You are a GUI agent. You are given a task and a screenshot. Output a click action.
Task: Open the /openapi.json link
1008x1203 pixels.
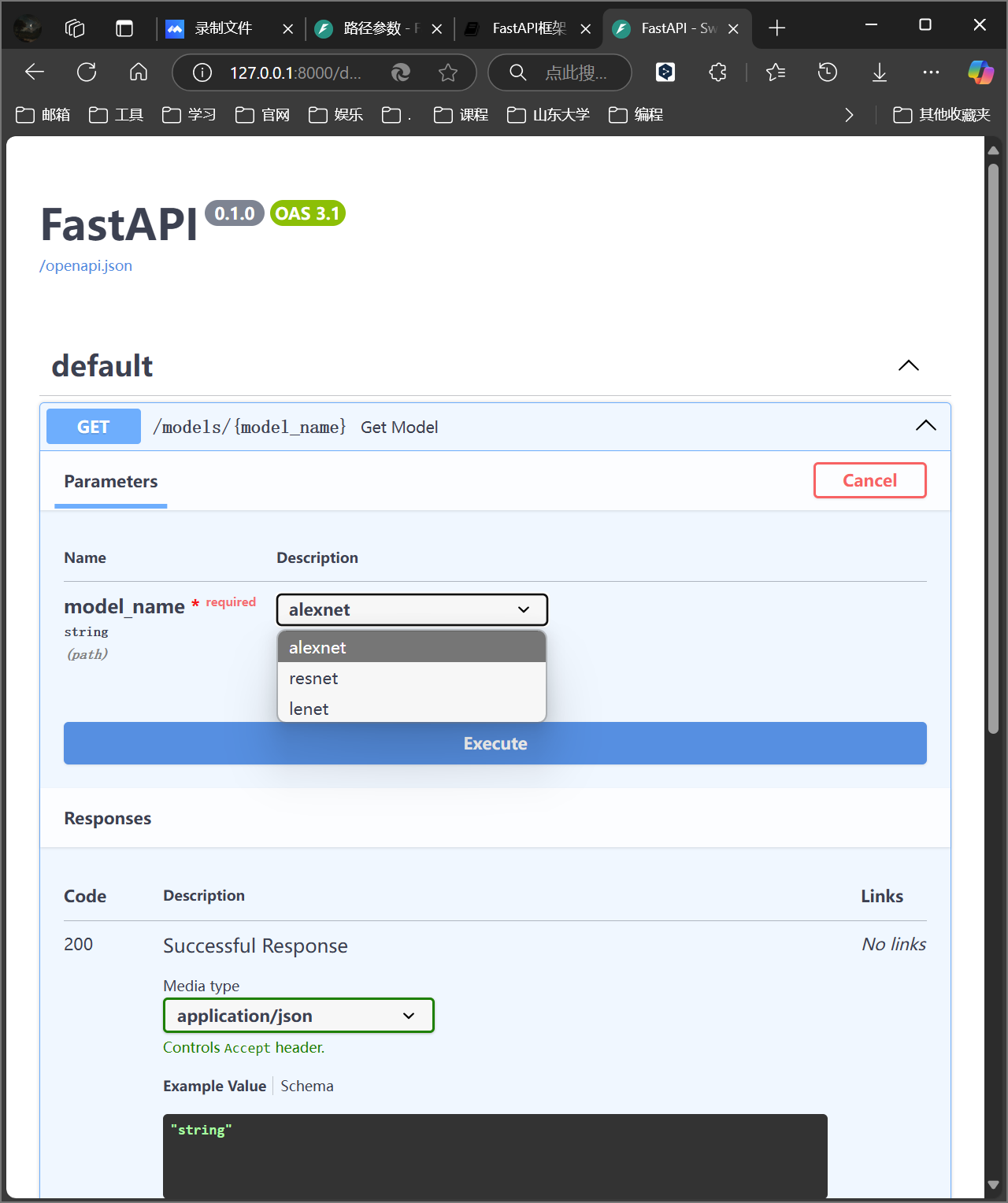point(86,266)
